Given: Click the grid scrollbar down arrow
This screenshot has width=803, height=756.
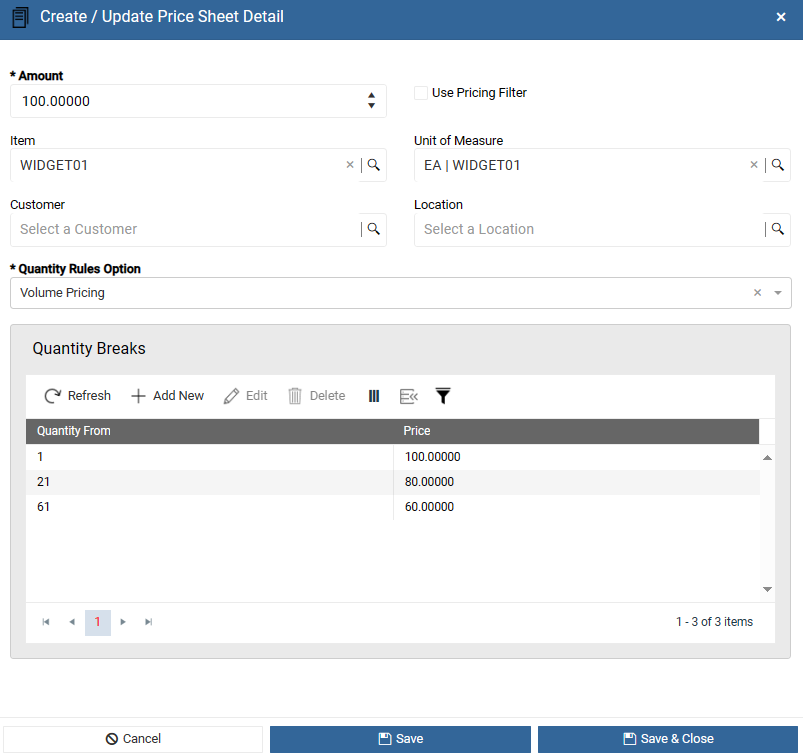Looking at the screenshot, I should point(767,589).
